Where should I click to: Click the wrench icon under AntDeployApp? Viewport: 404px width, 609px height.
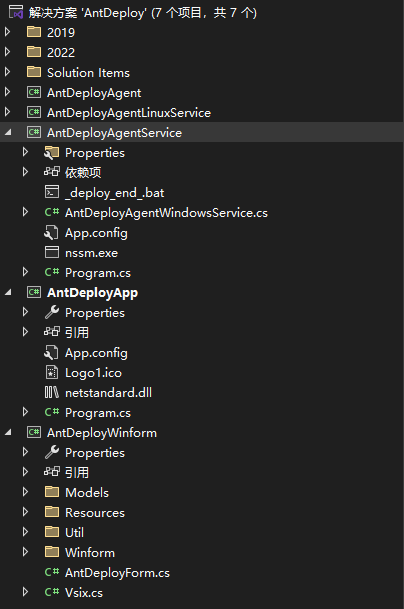(52, 312)
